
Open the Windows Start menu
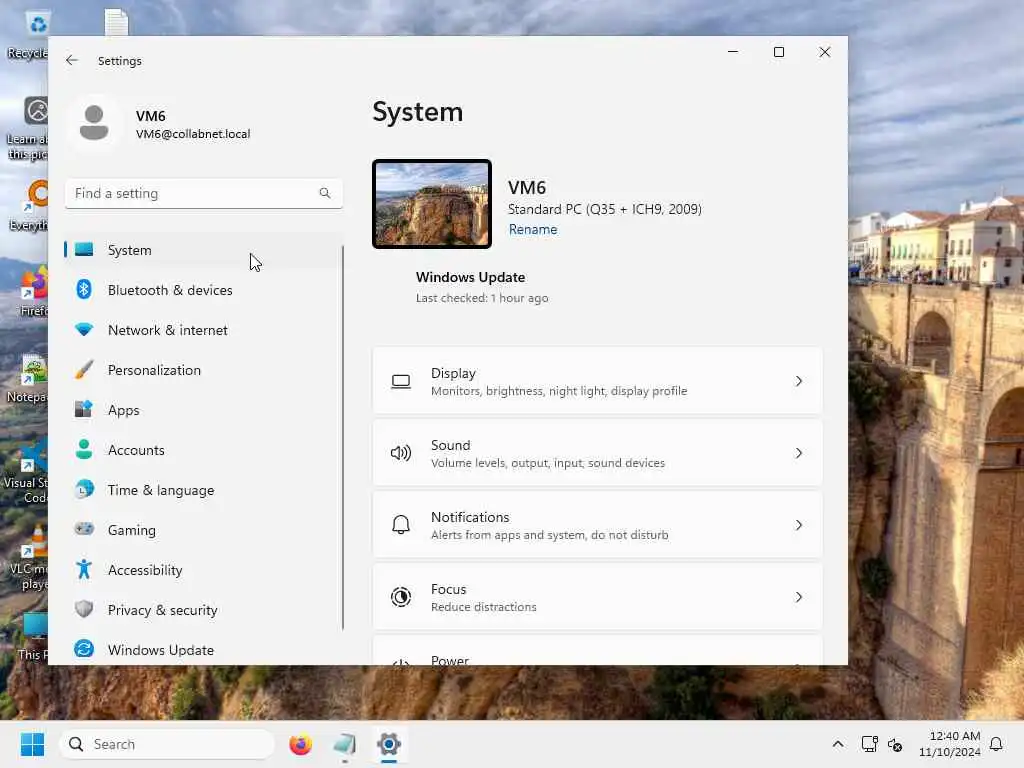[32, 744]
